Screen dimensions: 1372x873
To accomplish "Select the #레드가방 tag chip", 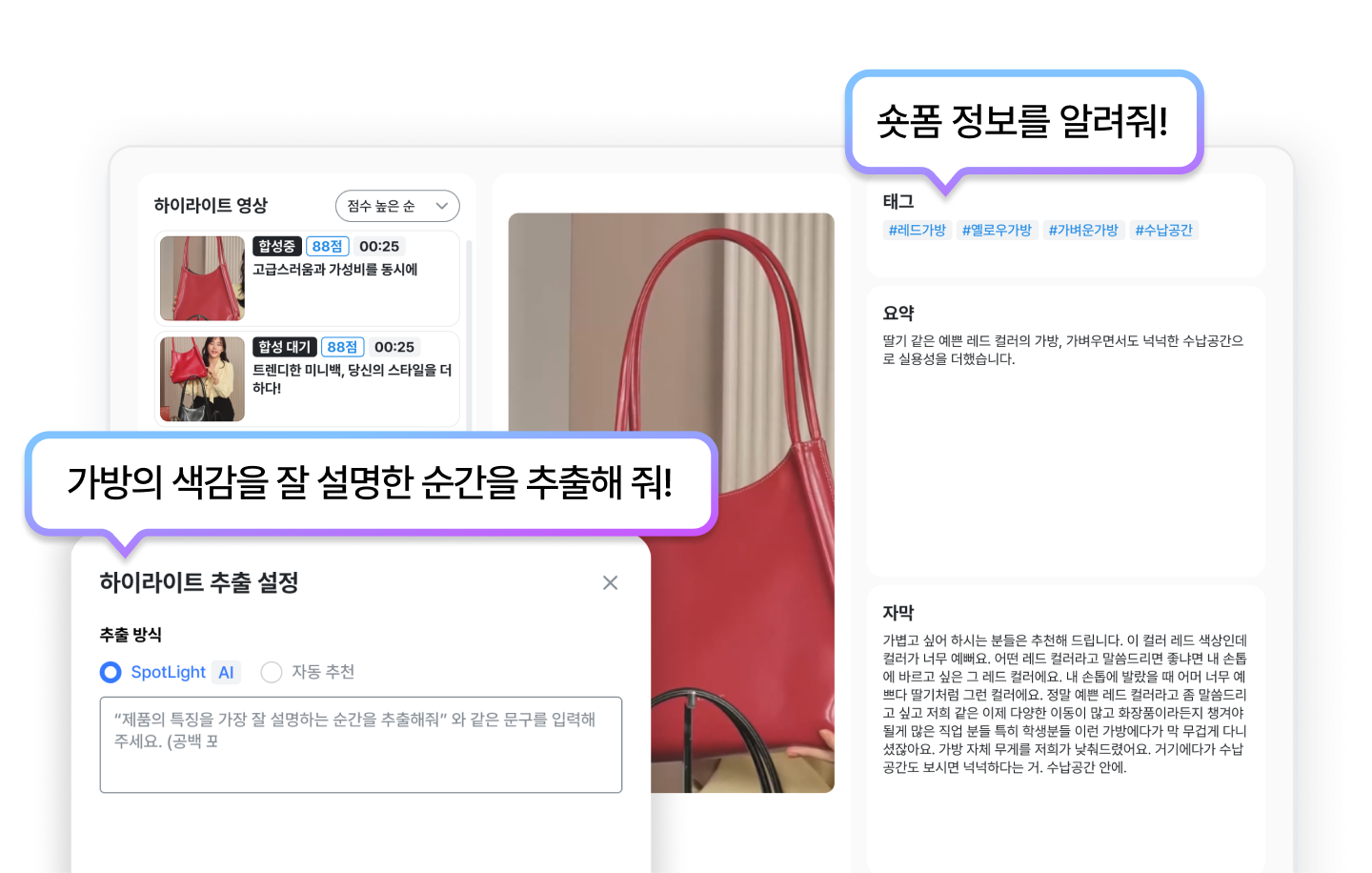I will [x=917, y=230].
